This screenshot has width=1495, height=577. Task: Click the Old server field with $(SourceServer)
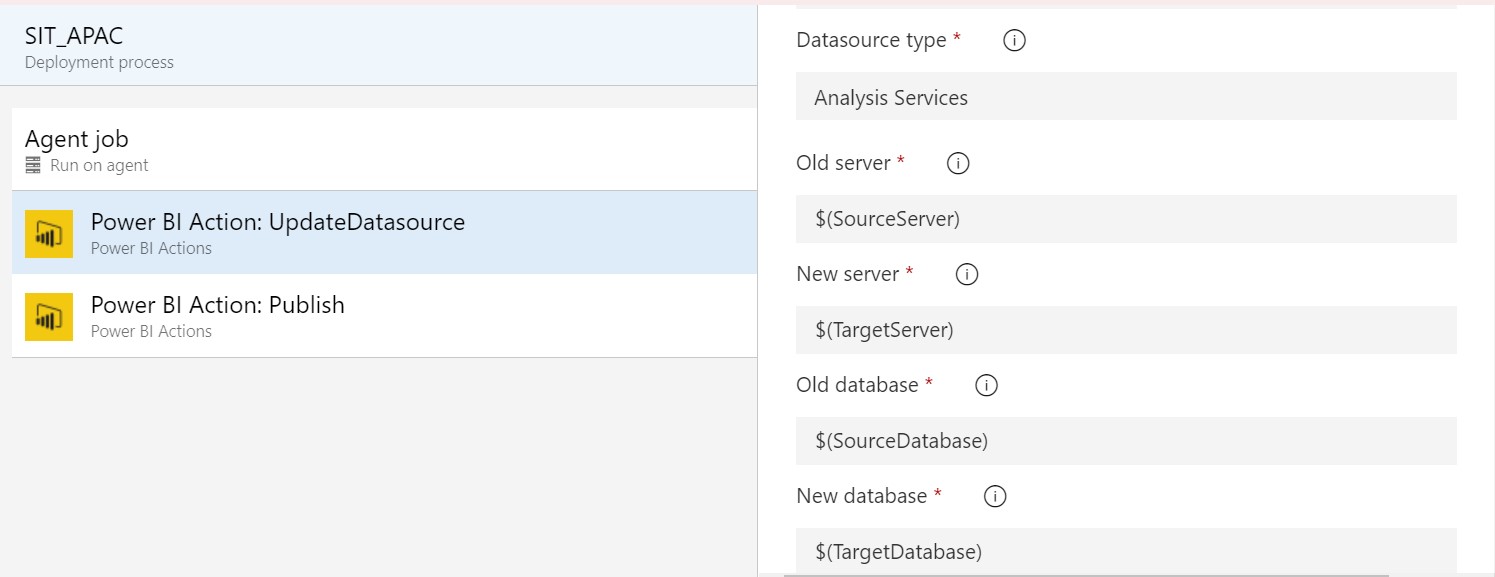(x=1125, y=218)
